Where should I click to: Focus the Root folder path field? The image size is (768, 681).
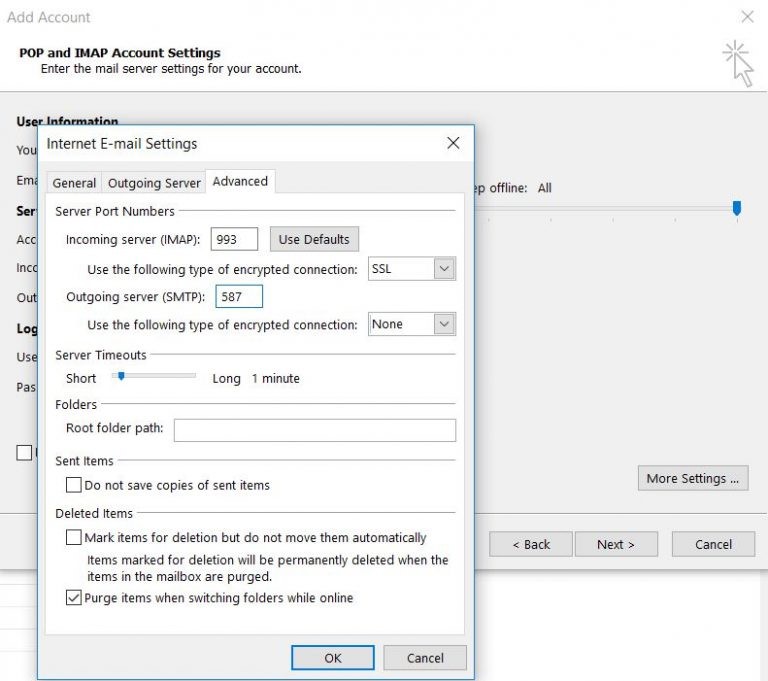pos(314,430)
